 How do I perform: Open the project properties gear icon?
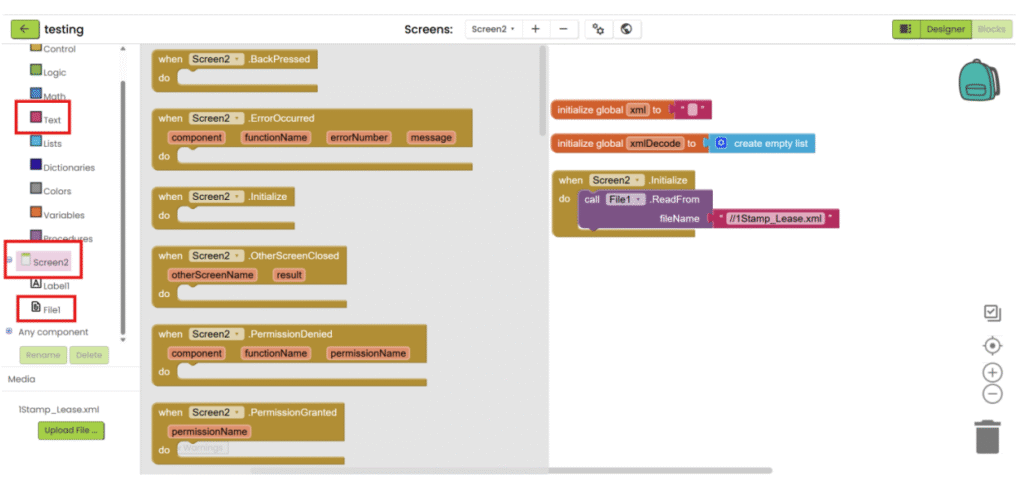598,29
